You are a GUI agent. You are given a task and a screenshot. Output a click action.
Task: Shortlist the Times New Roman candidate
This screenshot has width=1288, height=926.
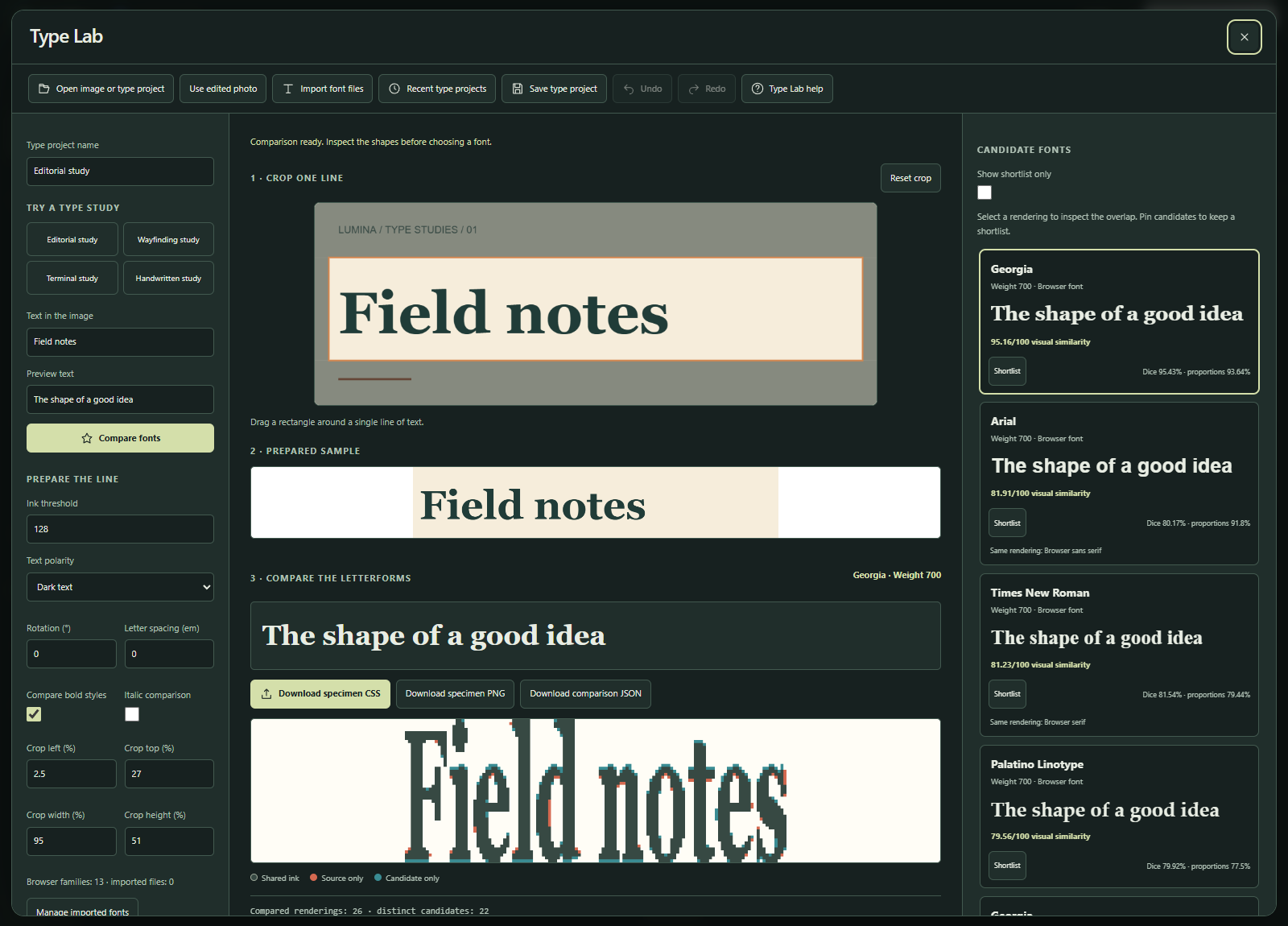coord(1007,694)
